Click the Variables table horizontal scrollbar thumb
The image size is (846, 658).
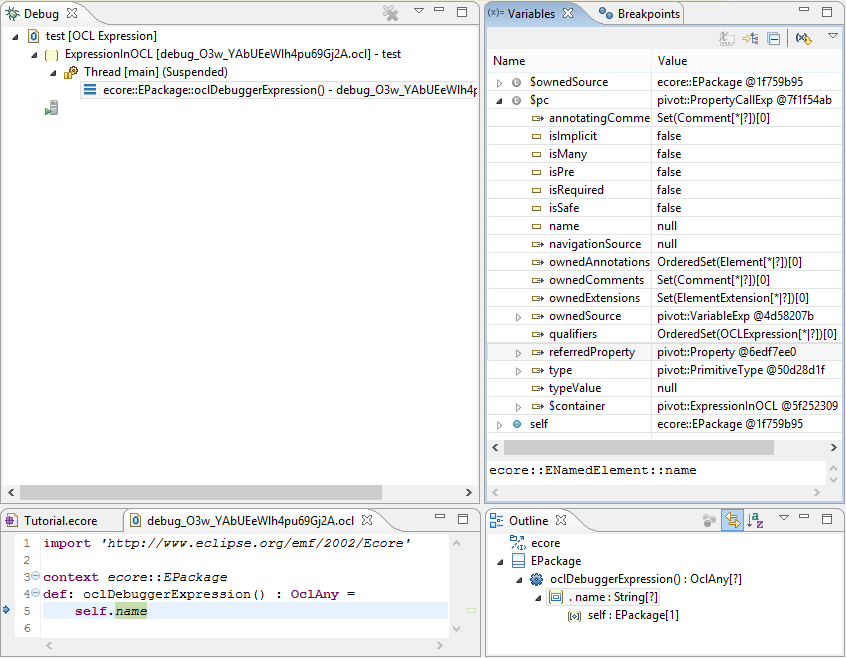click(x=639, y=447)
